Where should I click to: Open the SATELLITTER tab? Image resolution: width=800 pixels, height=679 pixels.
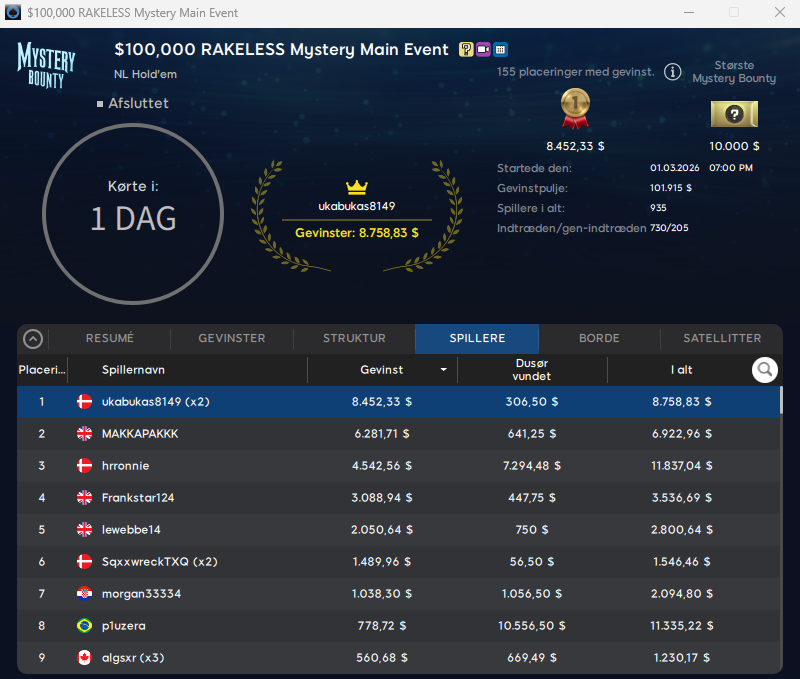tap(722, 338)
